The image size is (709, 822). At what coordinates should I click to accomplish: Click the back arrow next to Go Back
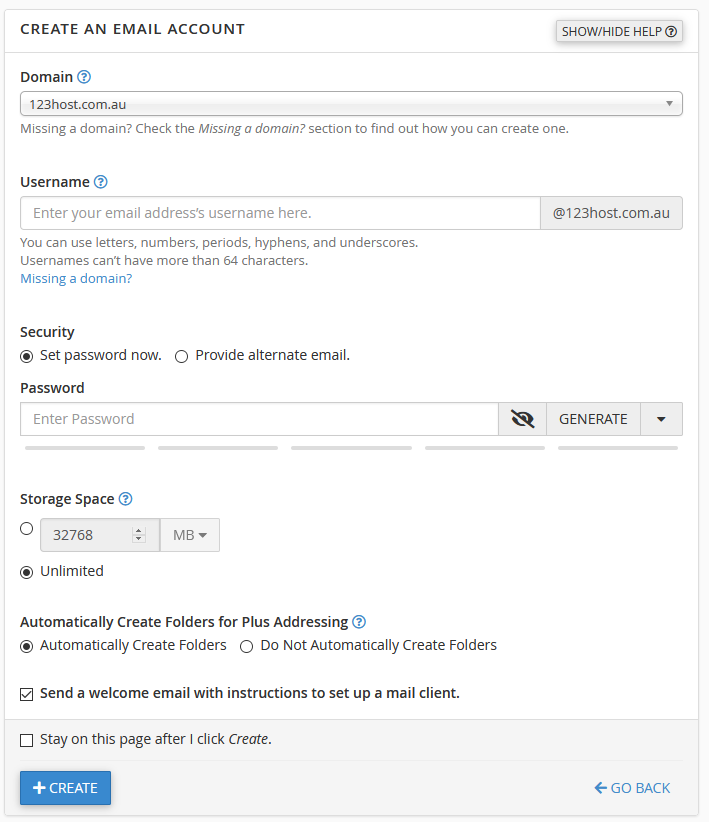tap(598, 787)
